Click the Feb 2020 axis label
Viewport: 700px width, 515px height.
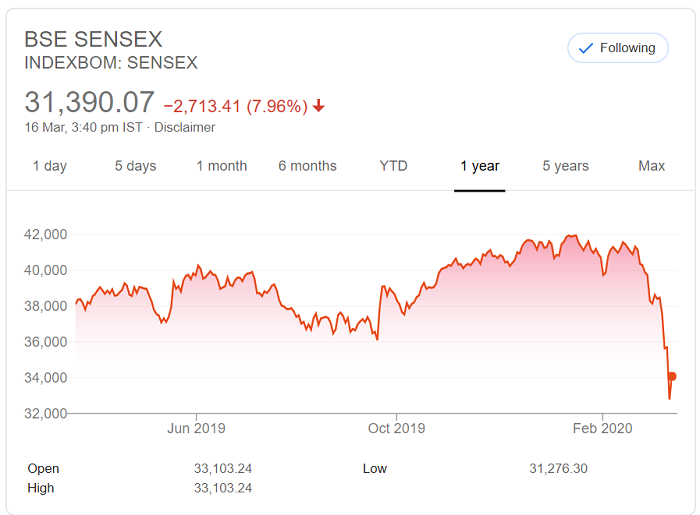[602, 428]
